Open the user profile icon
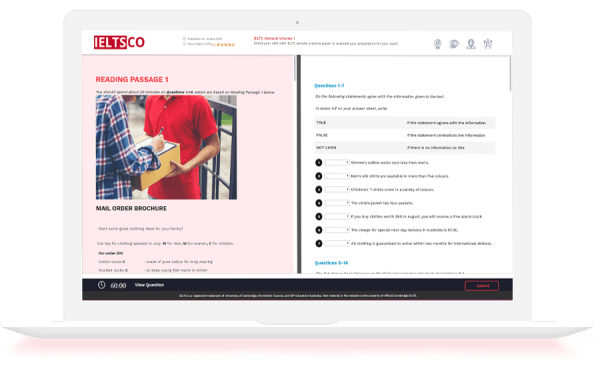This screenshot has width=600, height=373. pos(471,44)
